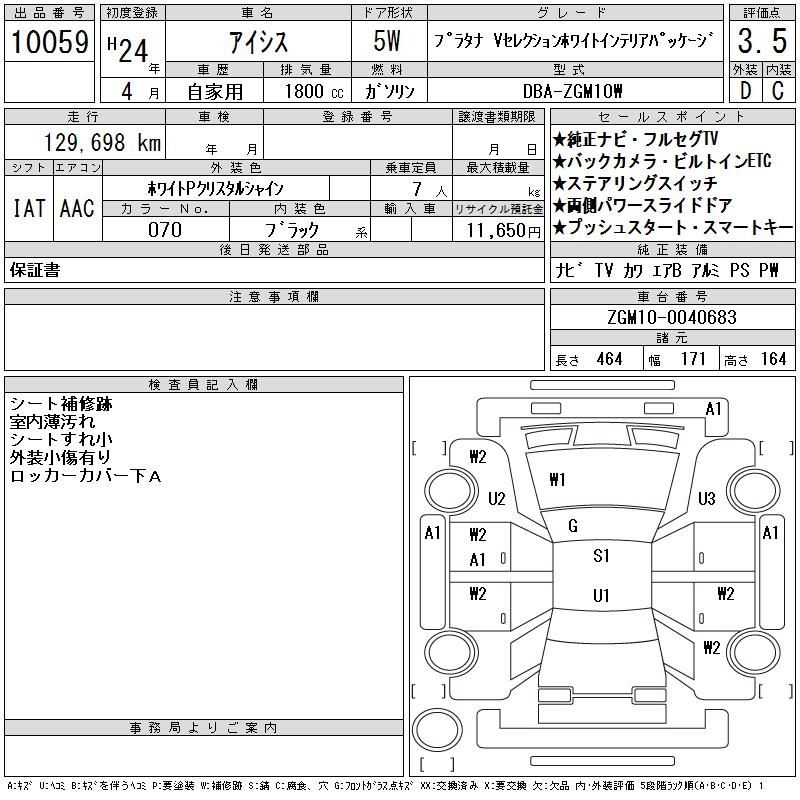This screenshot has height=800, width=800.
Task: Click the interior grade C
Action: 778,91
